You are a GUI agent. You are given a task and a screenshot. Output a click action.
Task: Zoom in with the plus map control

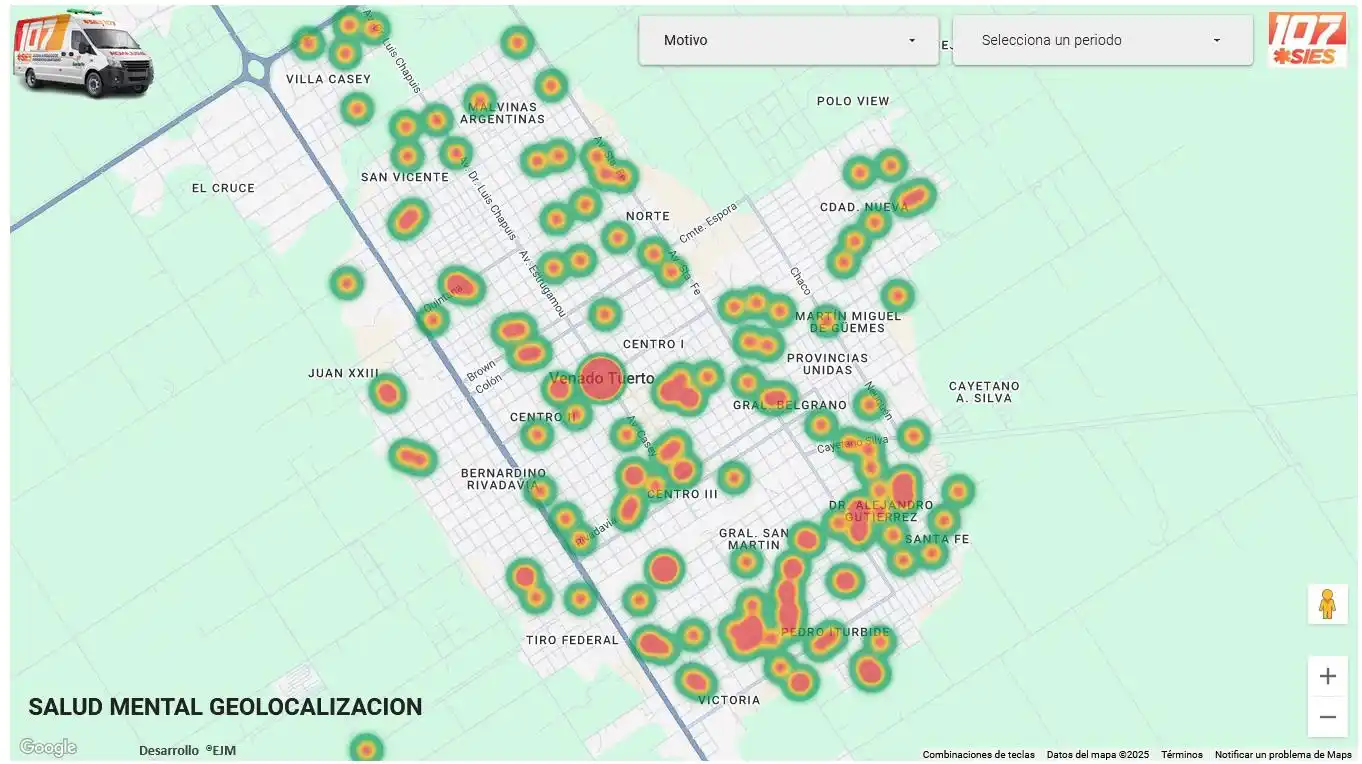click(x=1327, y=675)
